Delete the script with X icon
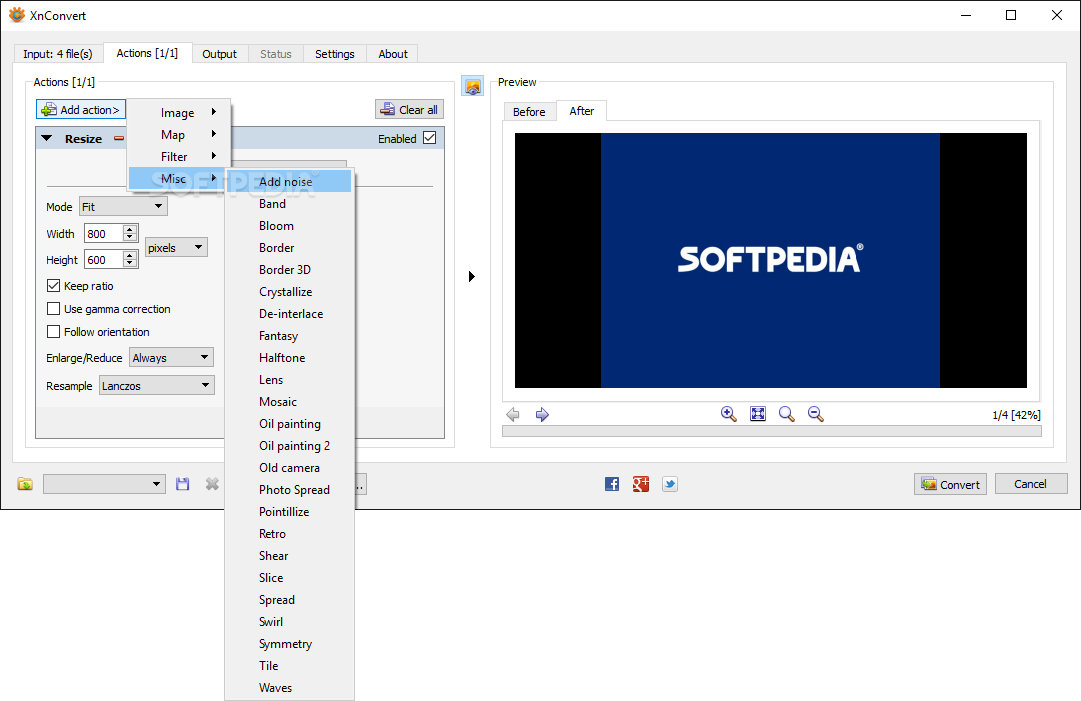The width and height of the screenshot is (1081, 701). (212, 484)
